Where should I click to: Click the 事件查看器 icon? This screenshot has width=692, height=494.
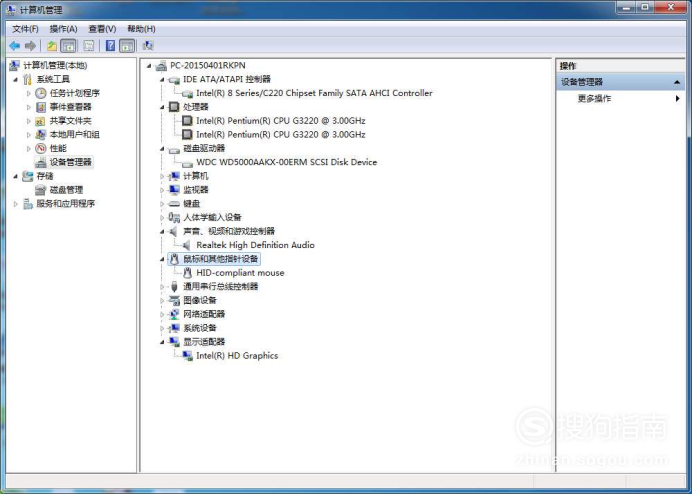(41, 107)
